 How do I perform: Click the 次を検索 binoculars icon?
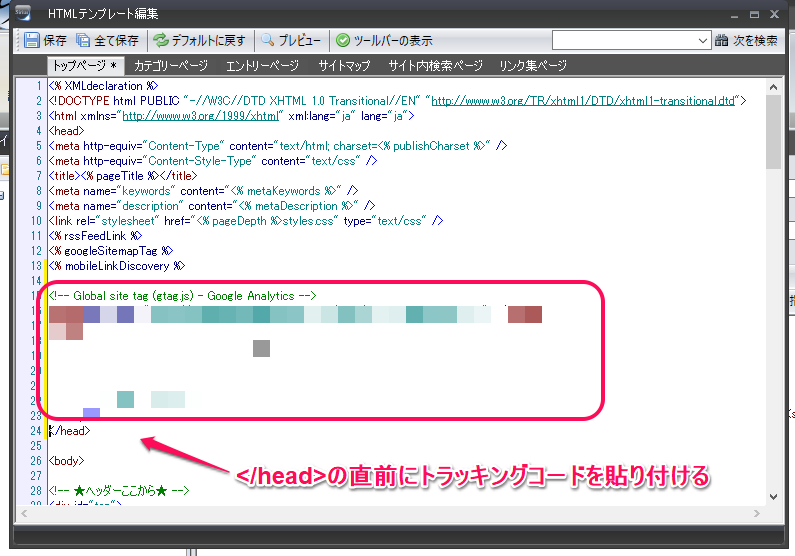(723, 41)
